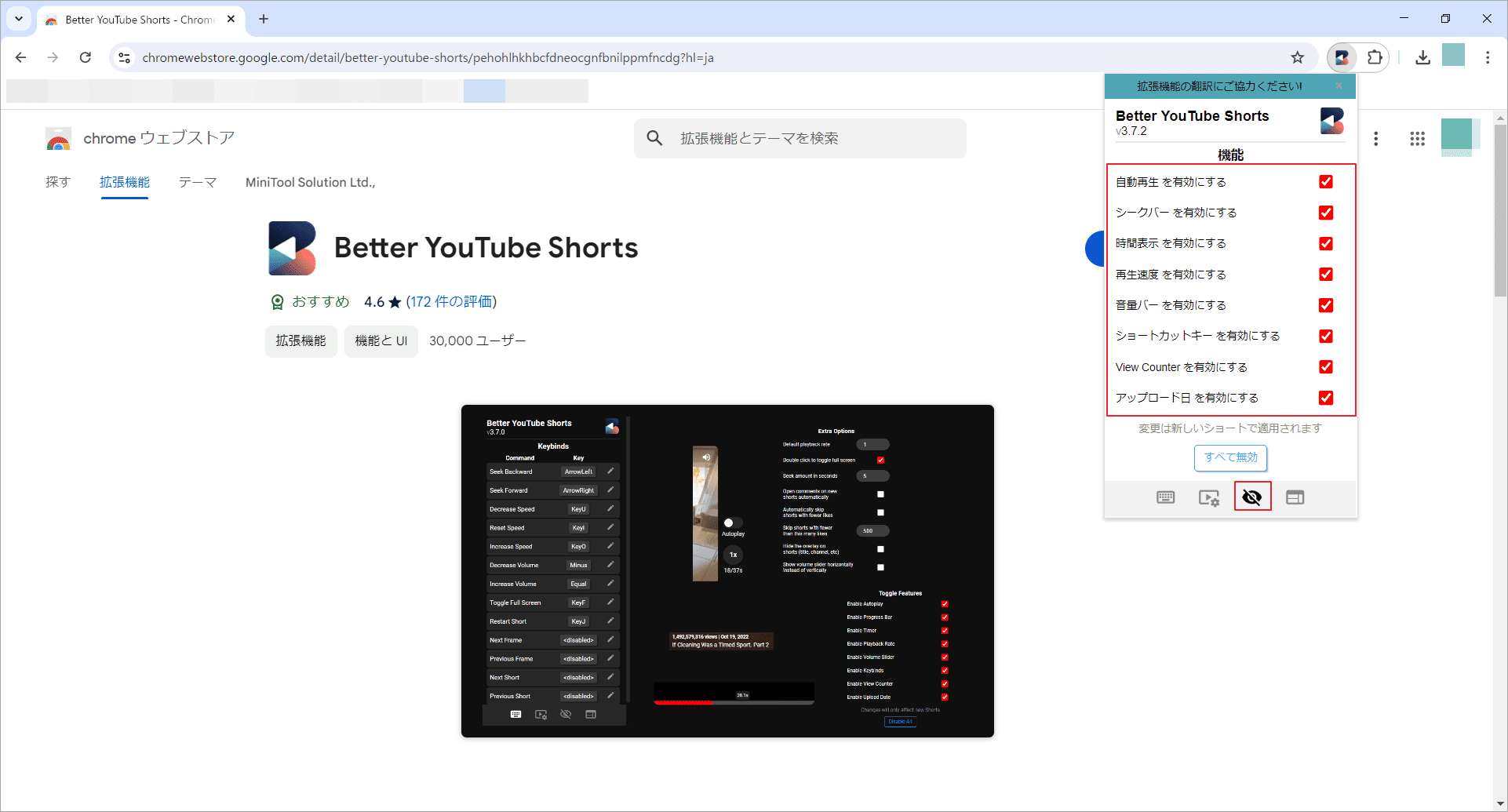The width and height of the screenshot is (1508, 812).
Task: Open the window-layout icon in popup footer
Action: click(1295, 497)
